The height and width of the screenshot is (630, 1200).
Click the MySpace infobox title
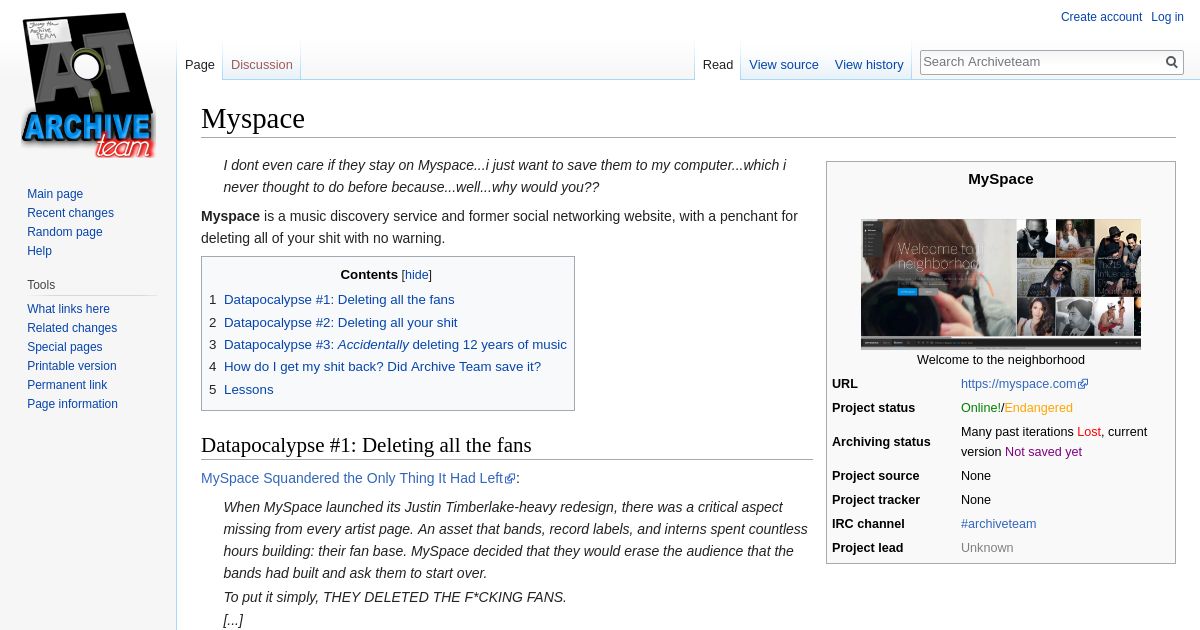coord(1001,179)
